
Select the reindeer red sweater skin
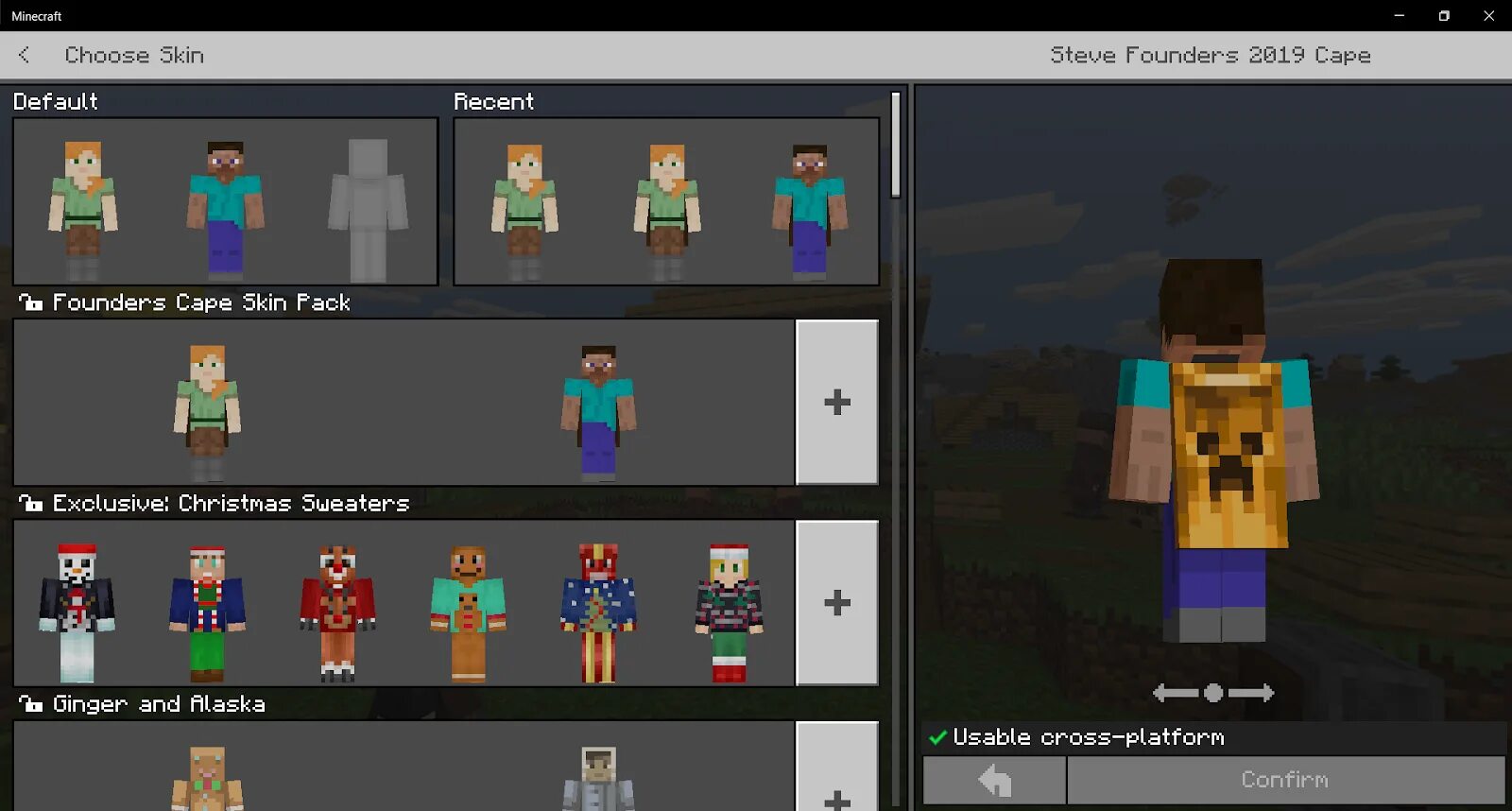click(337, 613)
